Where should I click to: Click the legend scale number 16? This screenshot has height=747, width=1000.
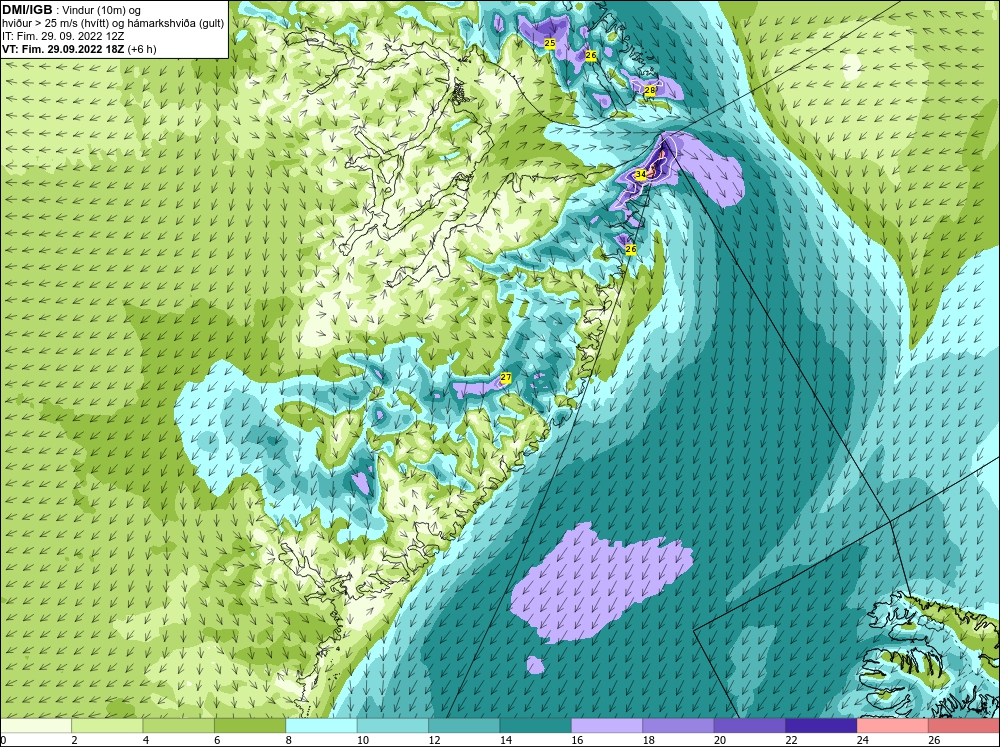point(577,740)
